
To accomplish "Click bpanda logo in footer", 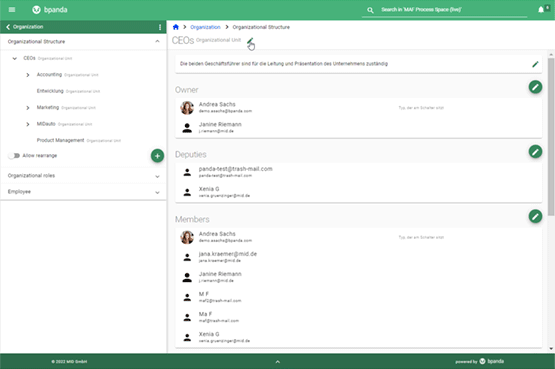I will [x=491, y=361].
